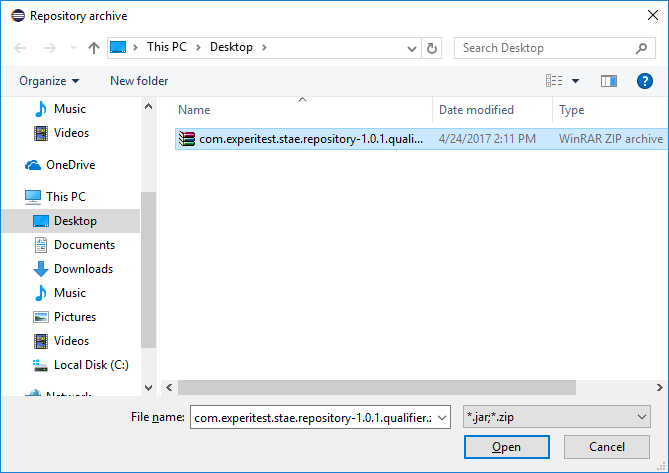Select Desktop in the address breadcrumb

[231, 47]
